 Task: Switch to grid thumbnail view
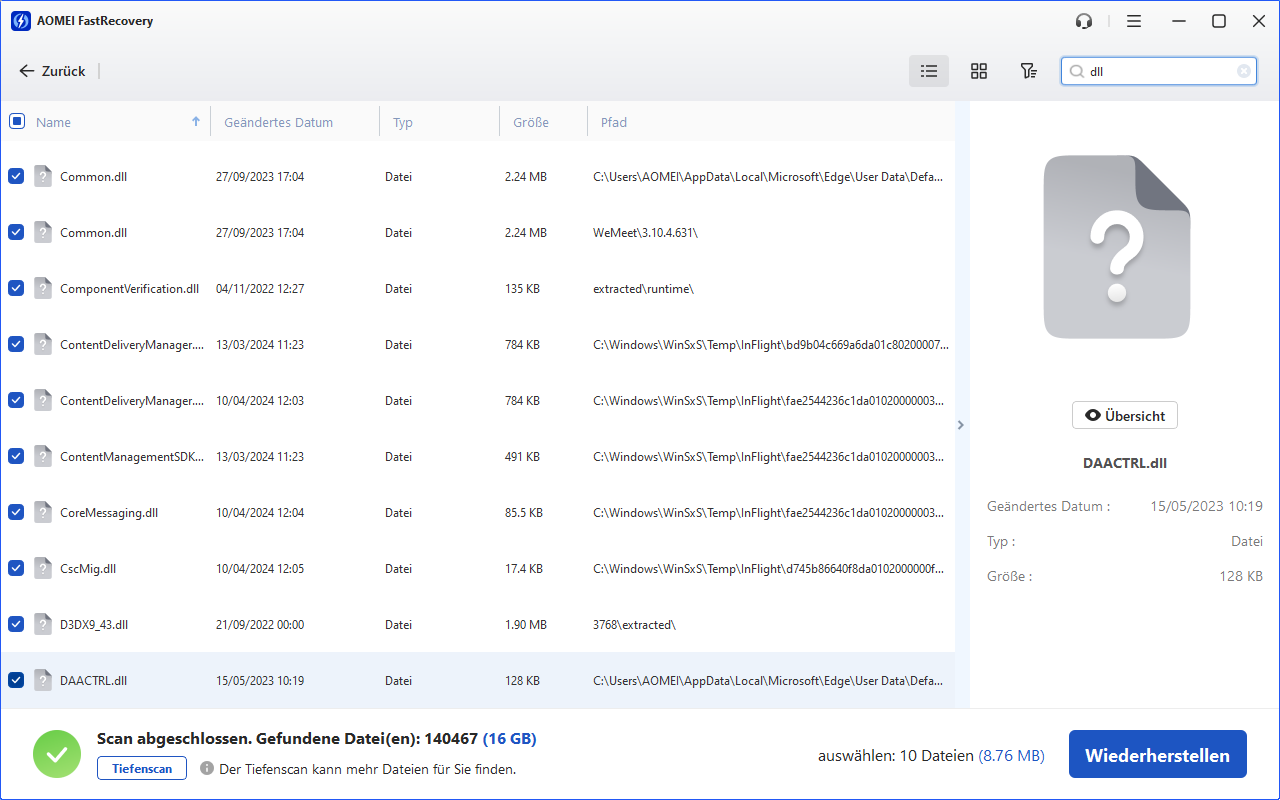[x=979, y=71]
